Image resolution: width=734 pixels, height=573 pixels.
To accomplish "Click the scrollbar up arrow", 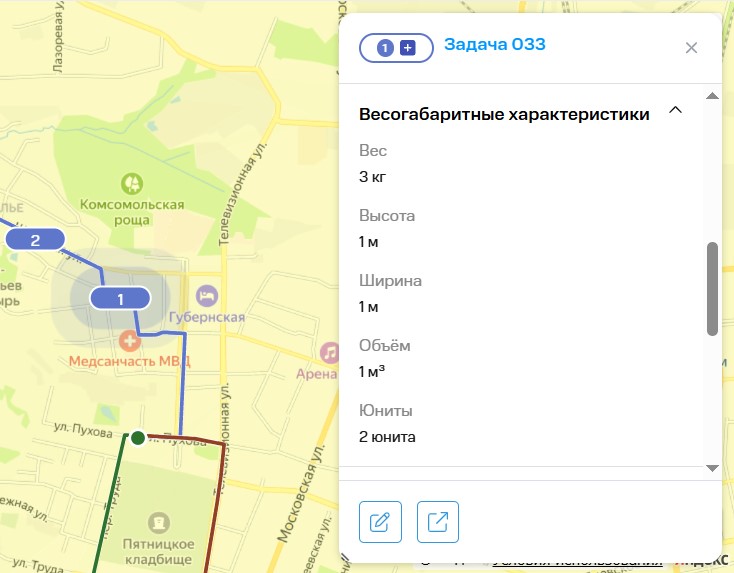I will pos(712,96).
